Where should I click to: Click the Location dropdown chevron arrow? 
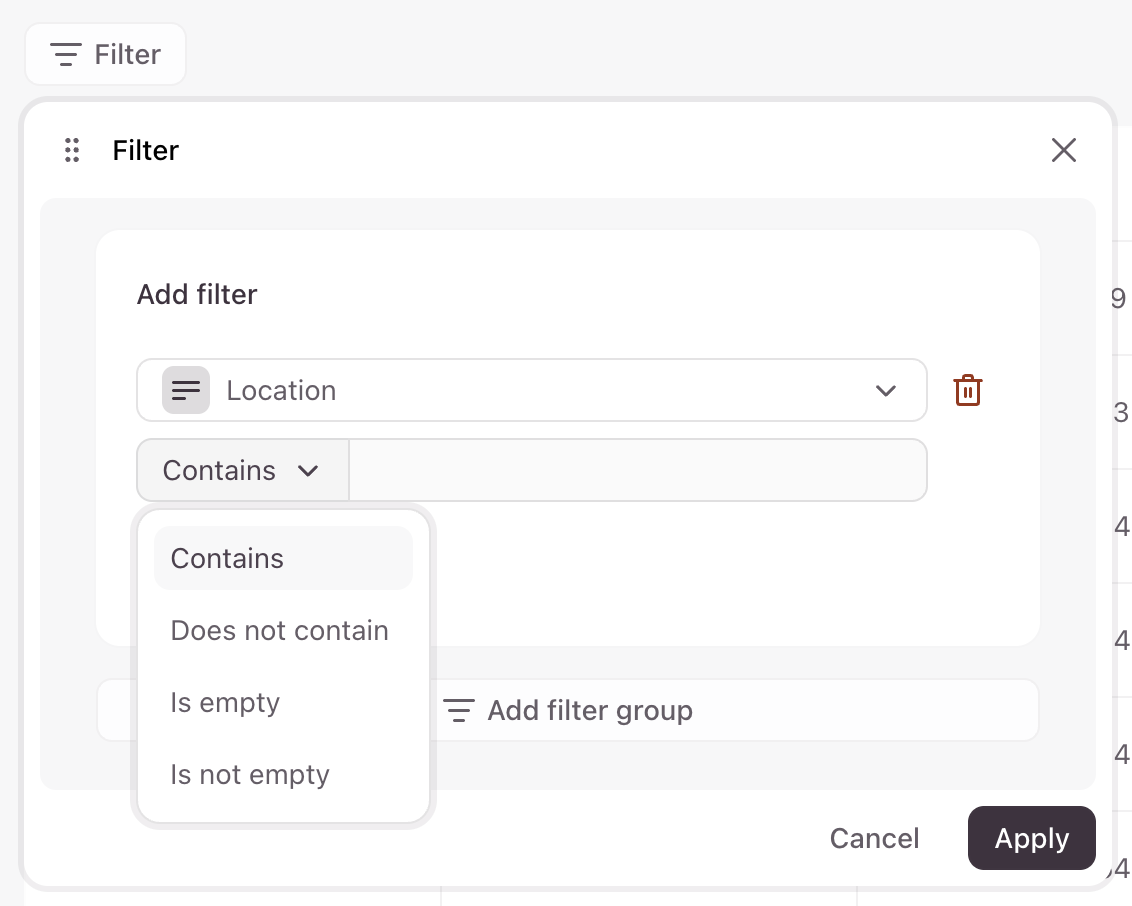click(x=885, y=390)
